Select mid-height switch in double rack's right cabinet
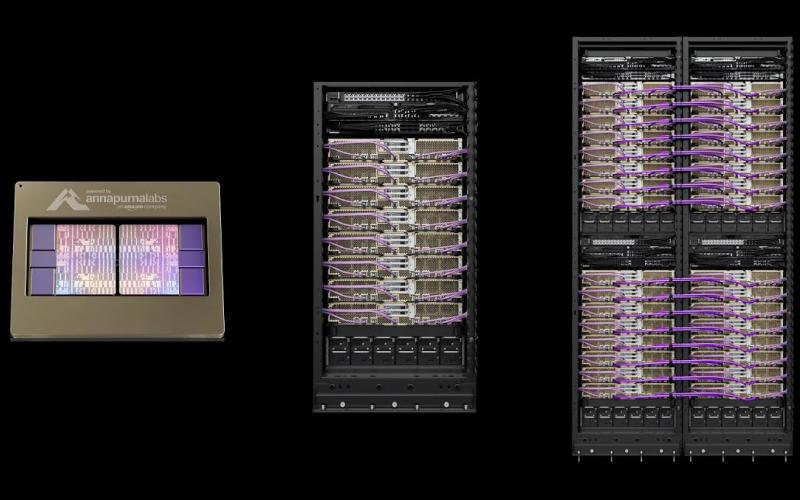 click(735, 243)
